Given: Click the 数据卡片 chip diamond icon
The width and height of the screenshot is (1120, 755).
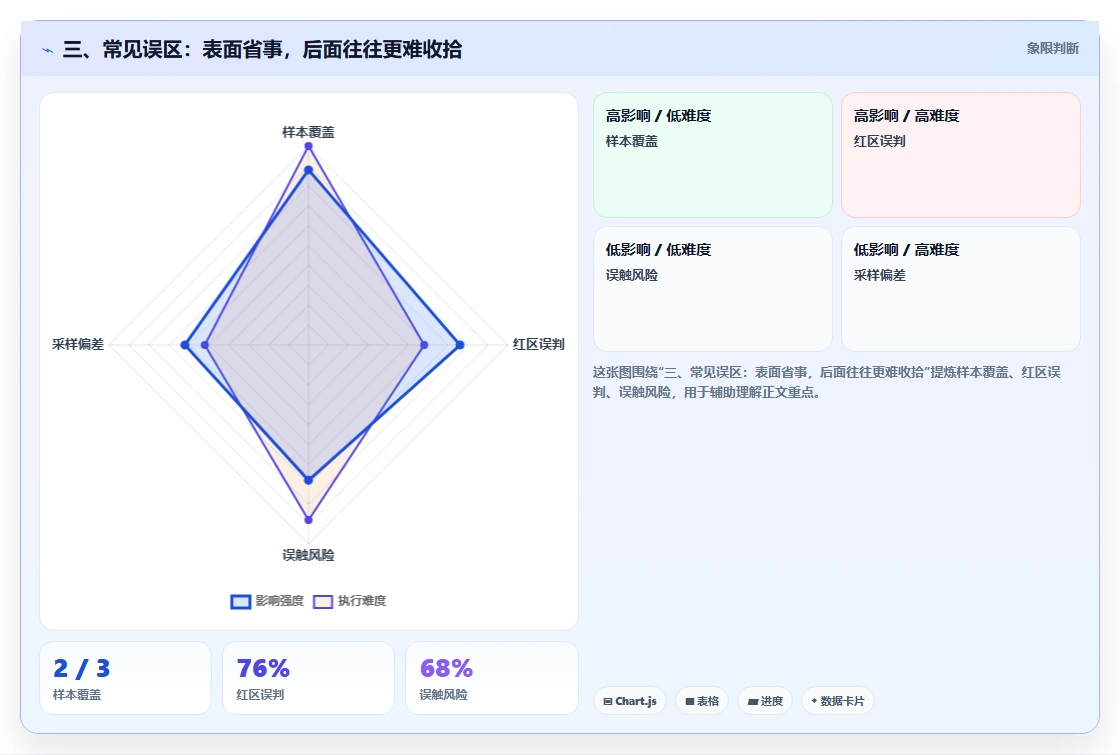Looking at the screenshot, I should 814,701.
